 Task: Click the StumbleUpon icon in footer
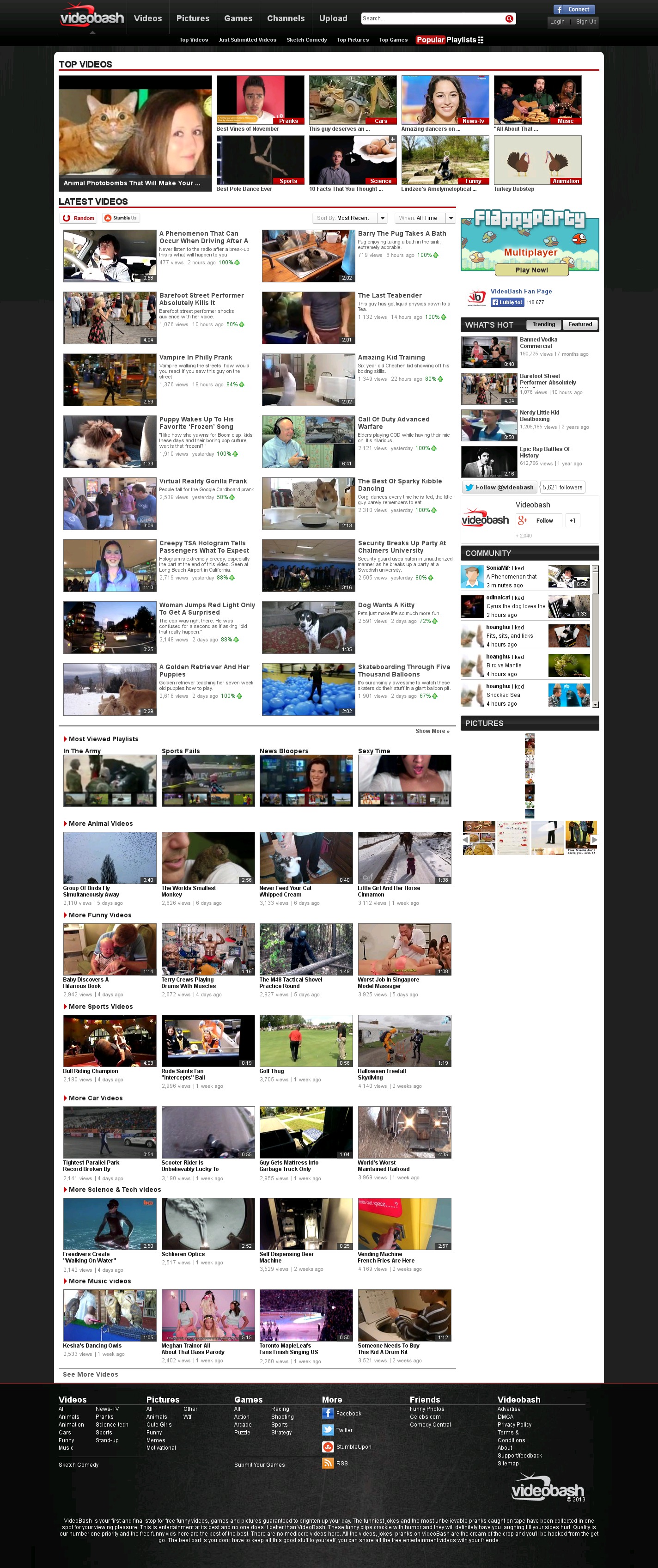click(328, 1447)
